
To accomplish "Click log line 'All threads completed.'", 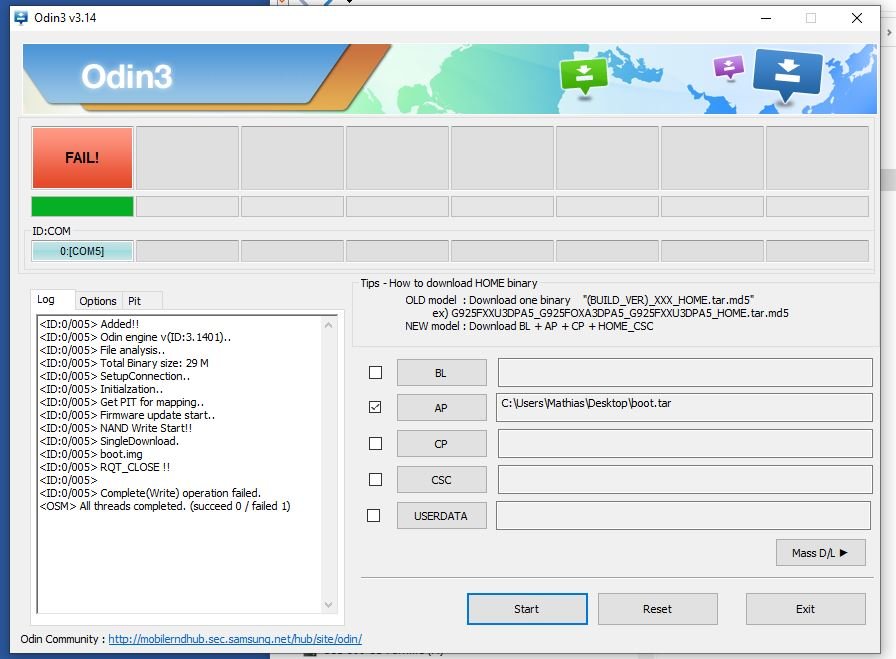I will pos(165,506).
